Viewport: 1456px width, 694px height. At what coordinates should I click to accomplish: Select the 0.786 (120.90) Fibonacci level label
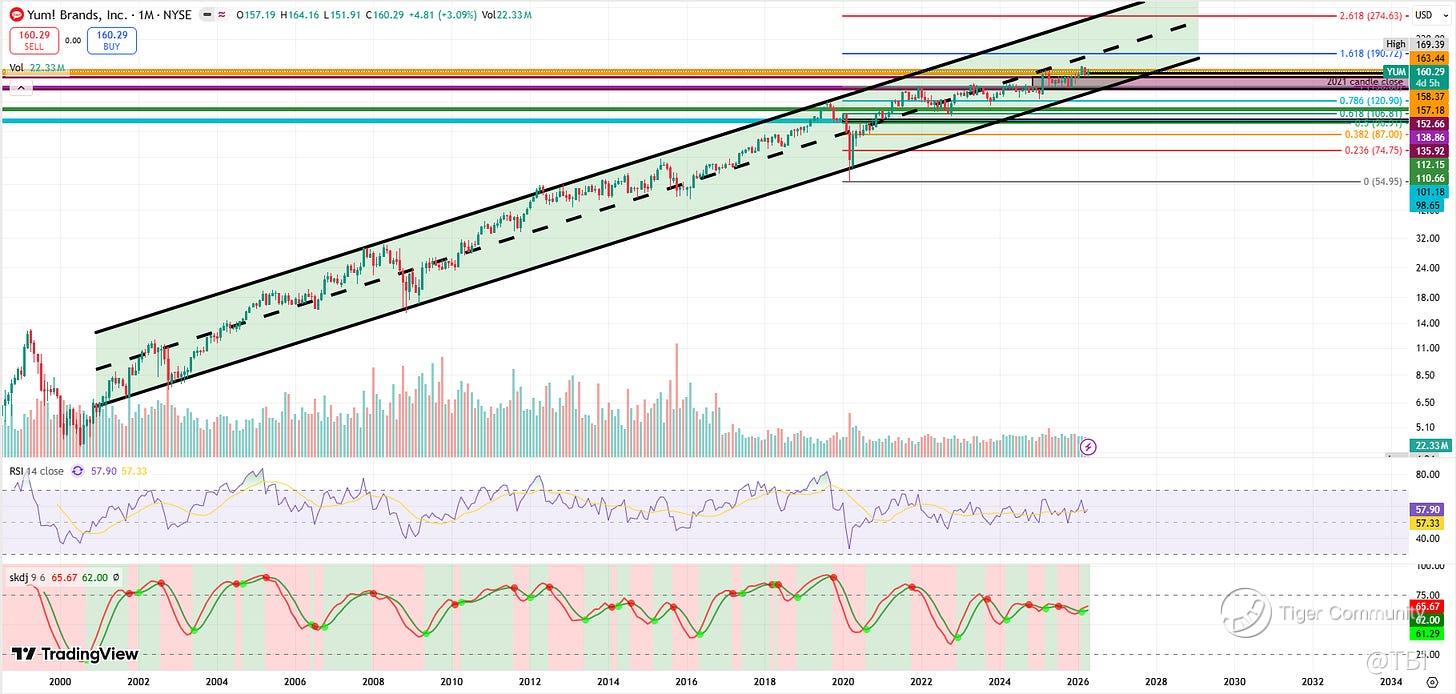[x=1371, y=101]
